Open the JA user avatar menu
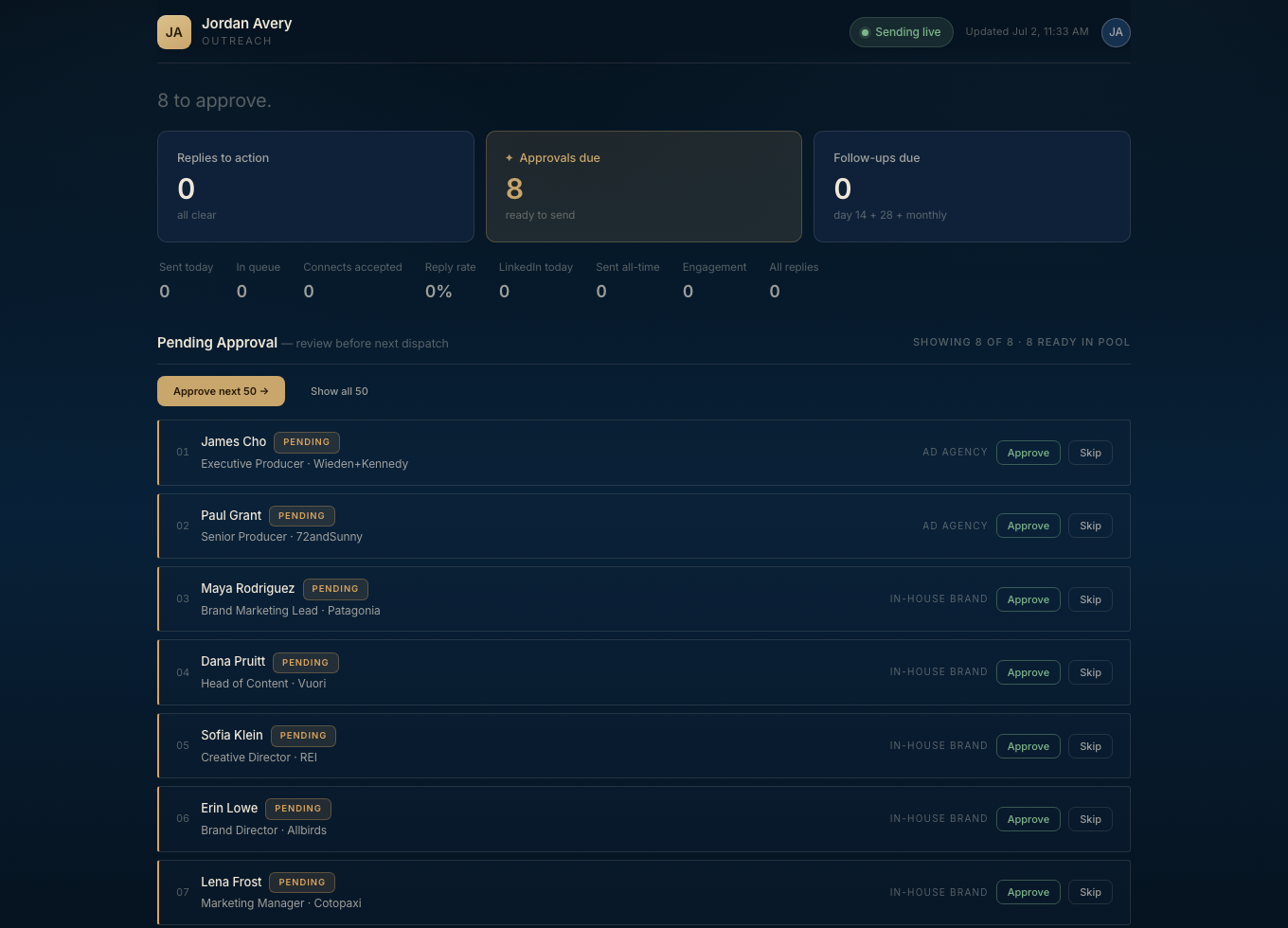Image resolution: width=1288 pixels, height=928 pixels. (x=1116, y=32)
